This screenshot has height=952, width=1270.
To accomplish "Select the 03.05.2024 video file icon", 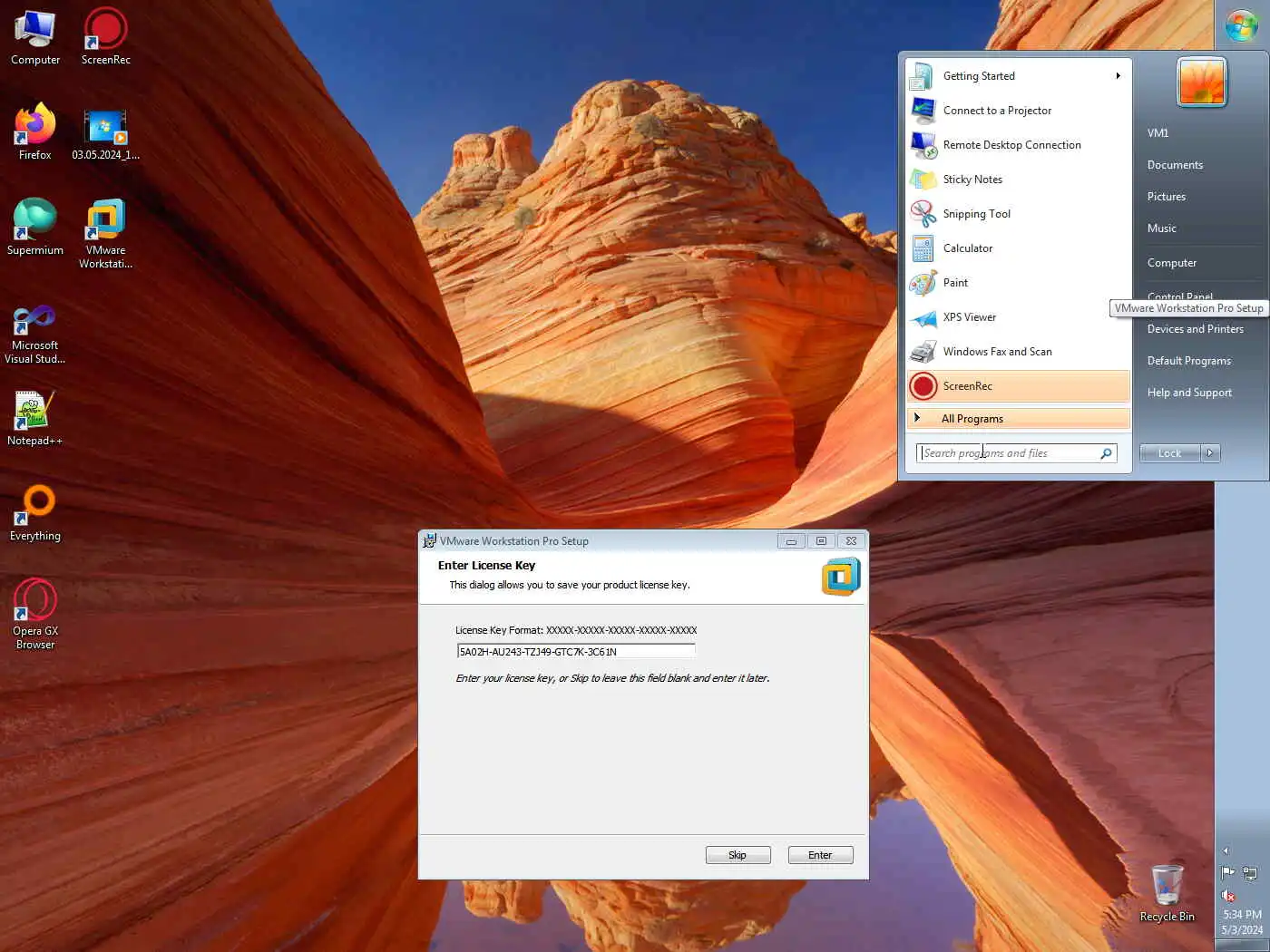I will point(105,132).
